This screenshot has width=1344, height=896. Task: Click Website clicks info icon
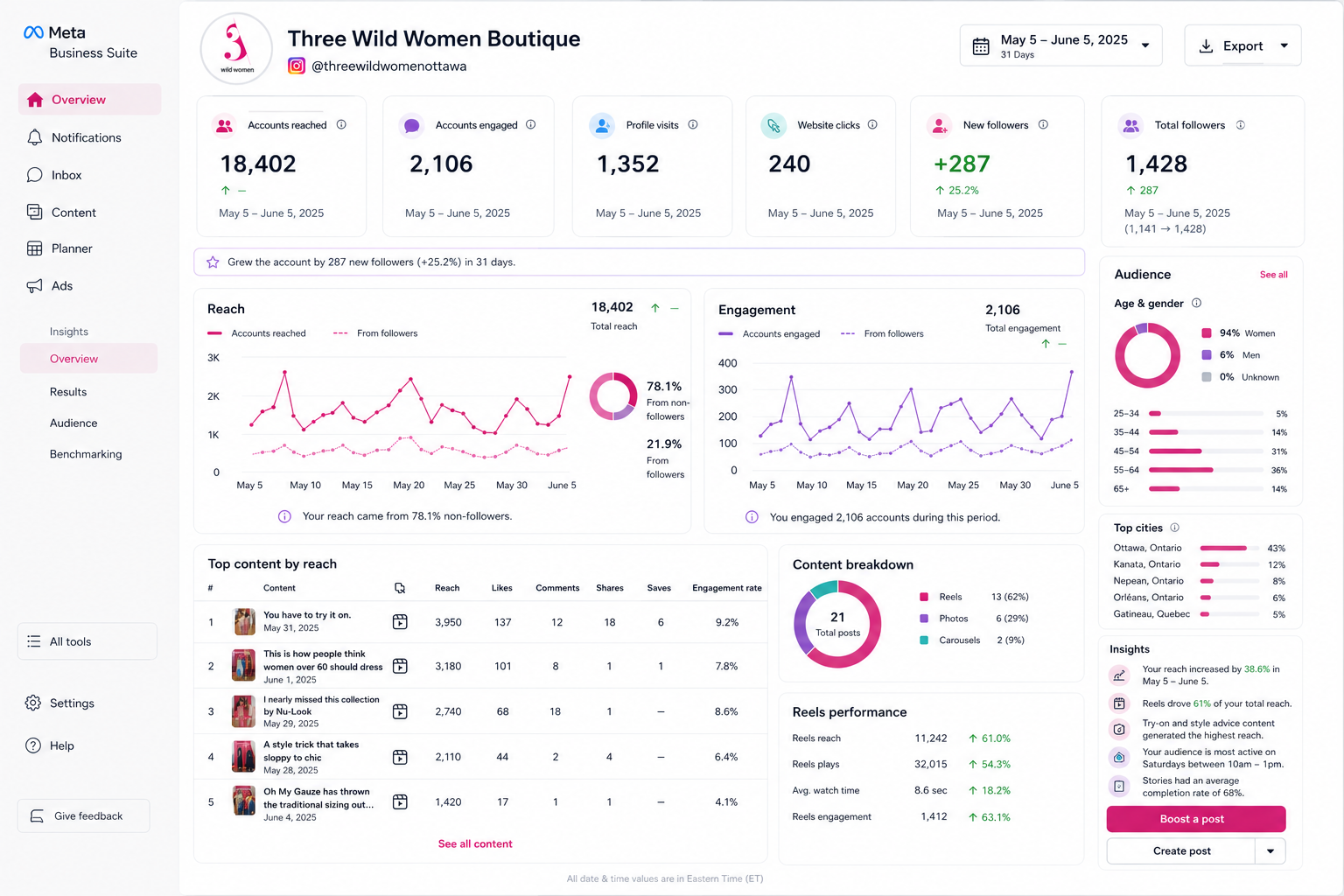click(872, 125)
